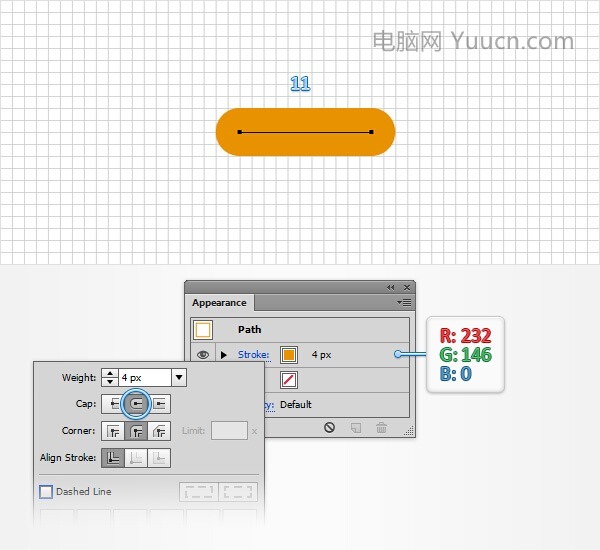Toggle Stroke visibility eye icon

[x=203, y=355]
